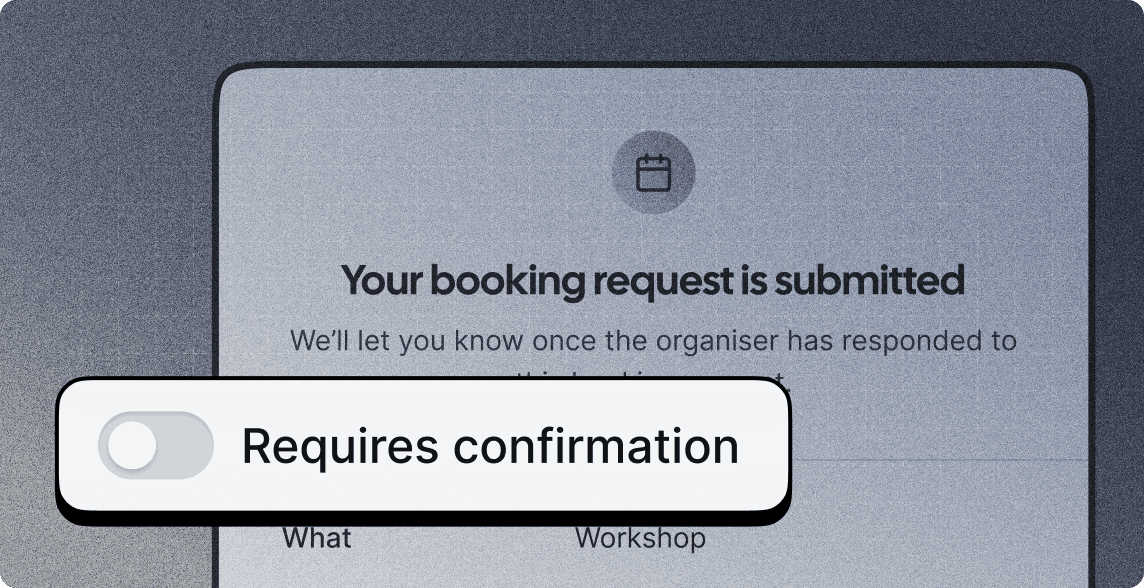Click the grey track of the confirmation switch
Screen dimensions: 1144x588
(185, 445)
